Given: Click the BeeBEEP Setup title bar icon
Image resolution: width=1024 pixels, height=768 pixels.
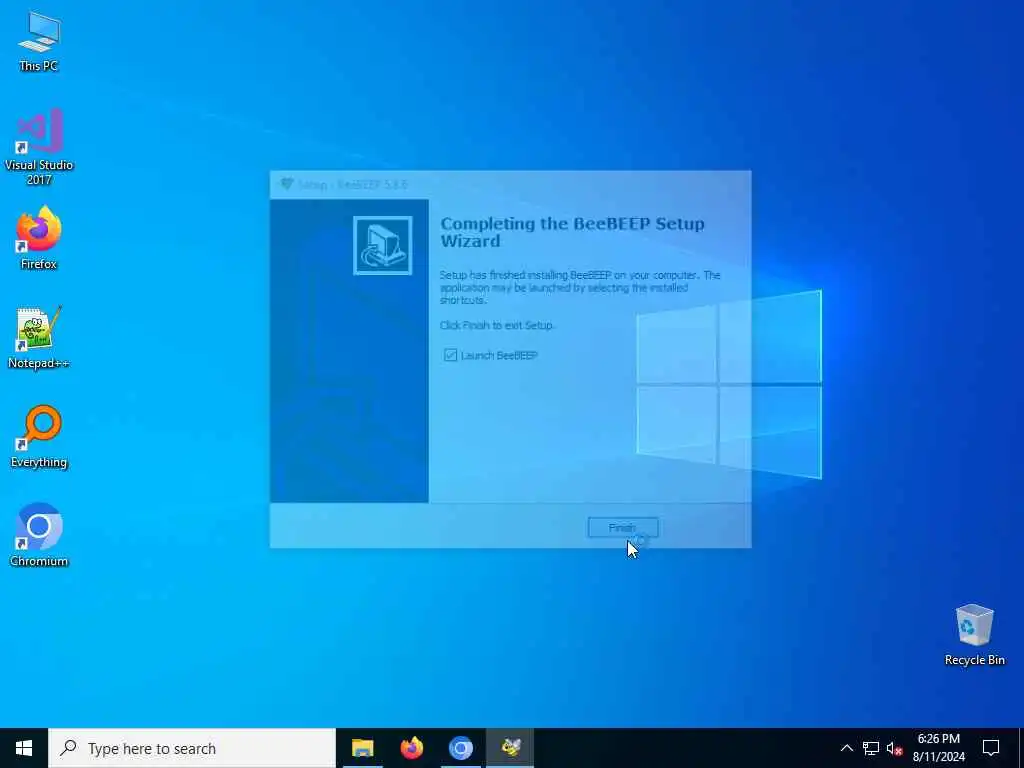Looking at the screenshot, I should click(287, 184).
